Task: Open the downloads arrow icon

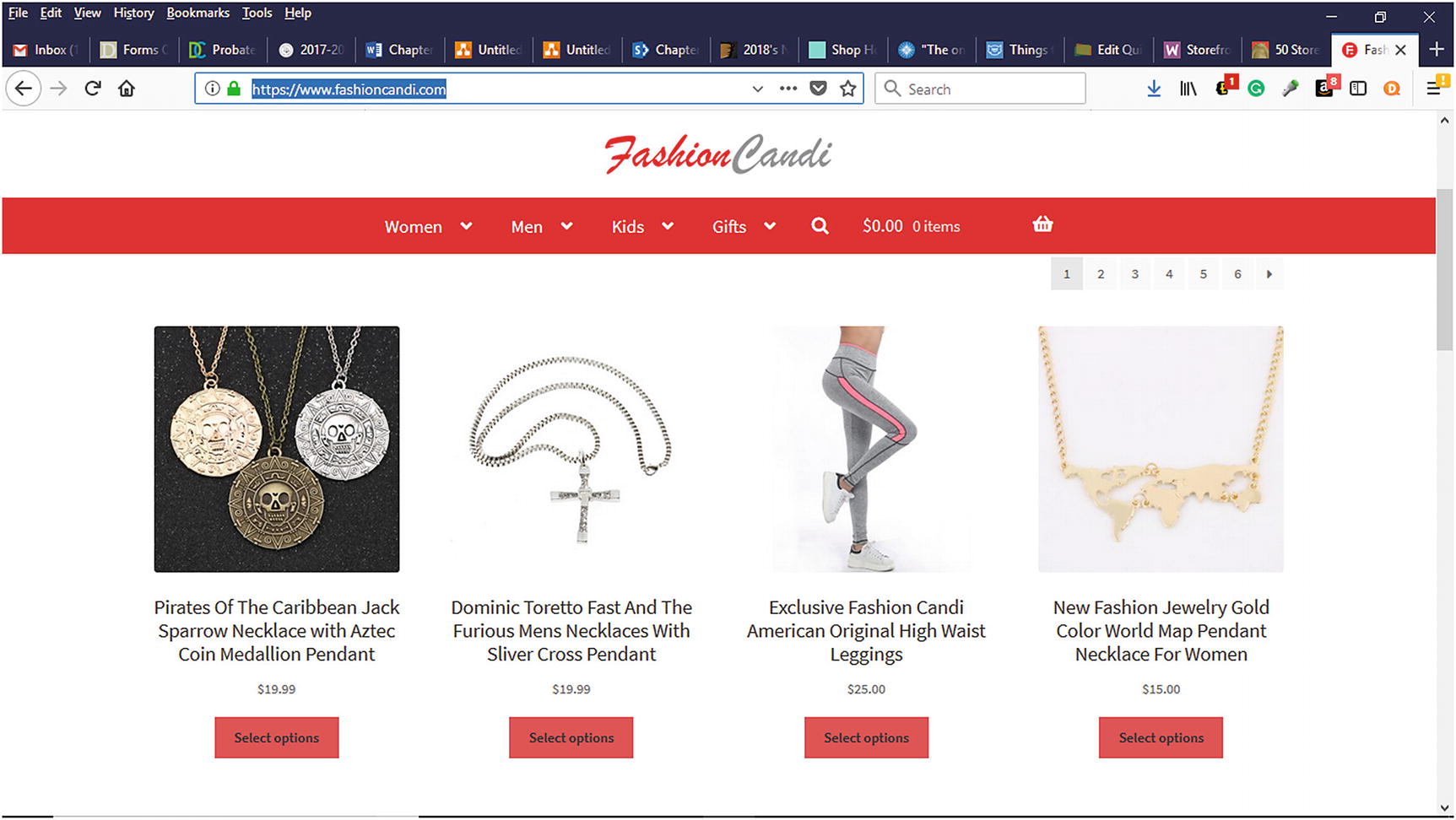Action: (1154, 89)
